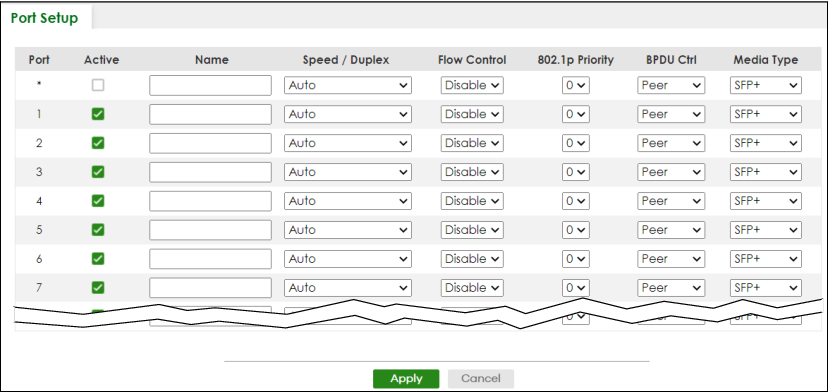Expand the Flow Control dropdown for all ports (*)

(x=472, y=85)
